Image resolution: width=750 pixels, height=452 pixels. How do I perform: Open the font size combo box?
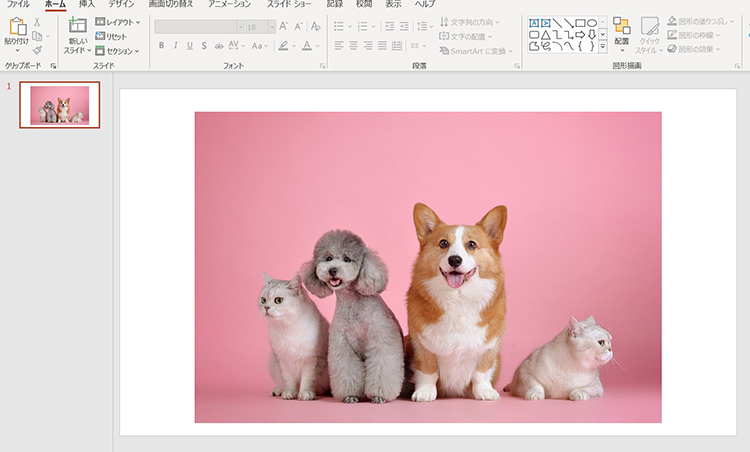(x=258, y=26)
